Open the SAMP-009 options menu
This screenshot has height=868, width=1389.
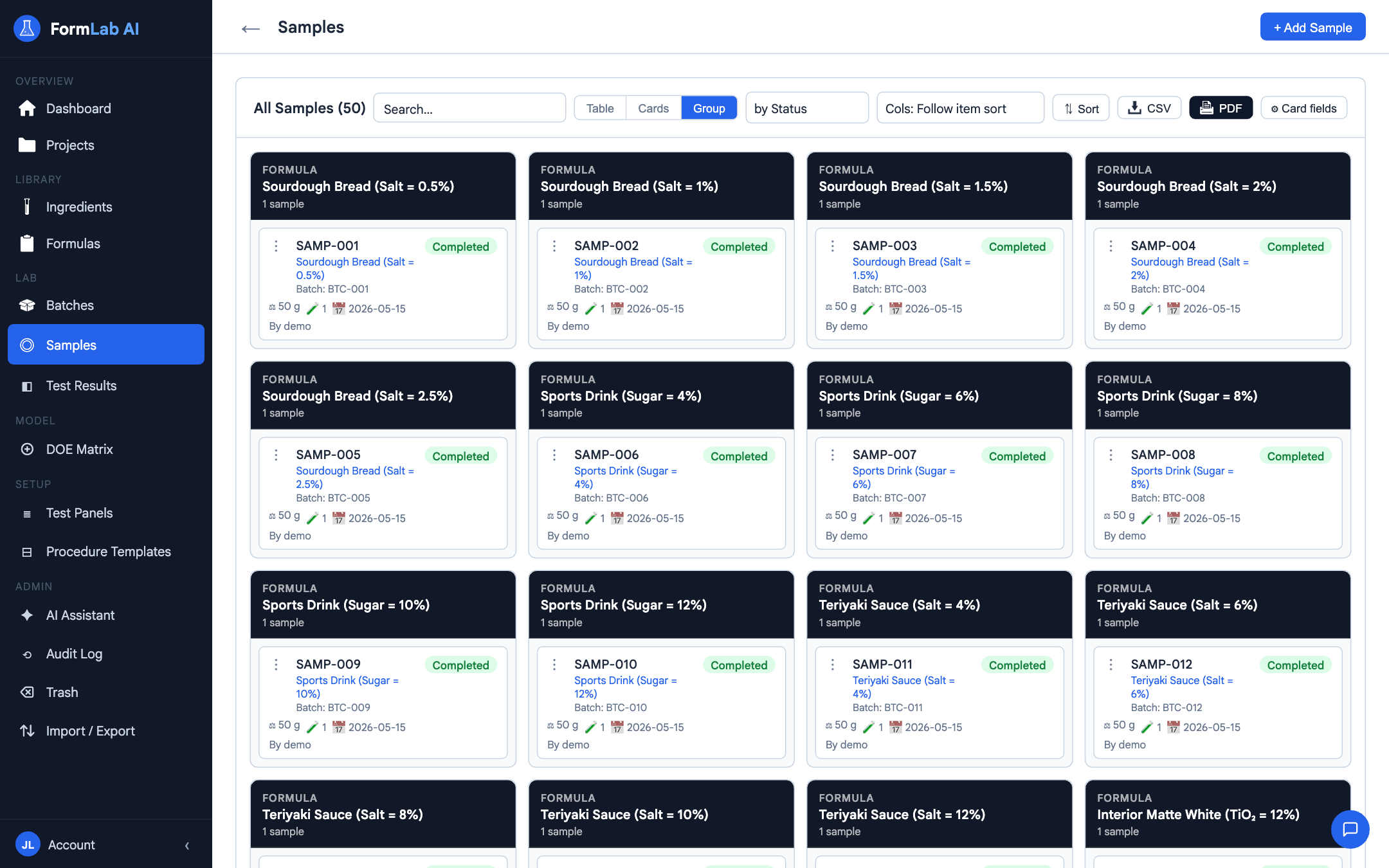coord(276,665)
